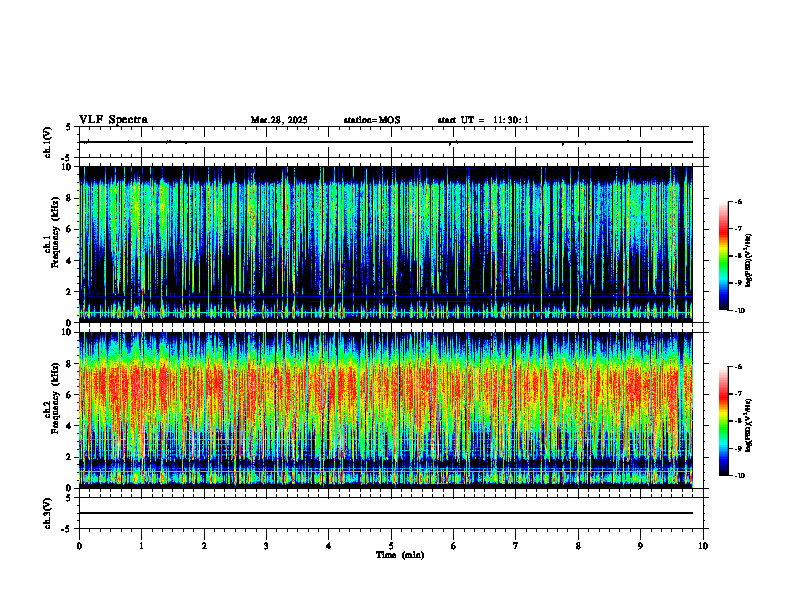Click the ch.2 colorbar log(PSD) unit label

point(749,425)
